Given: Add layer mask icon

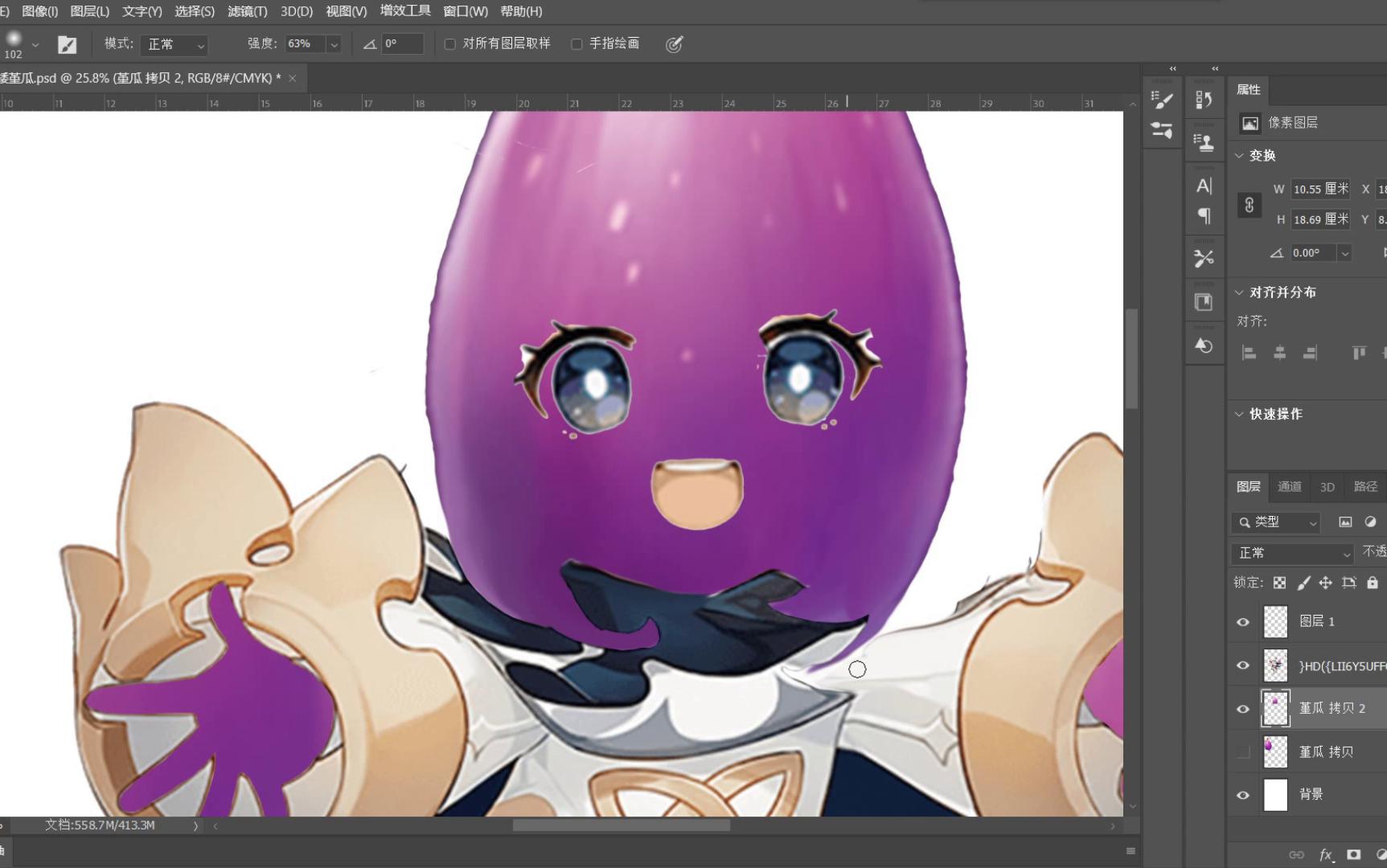Looking at the screenshot, I should click(1354, 854).
